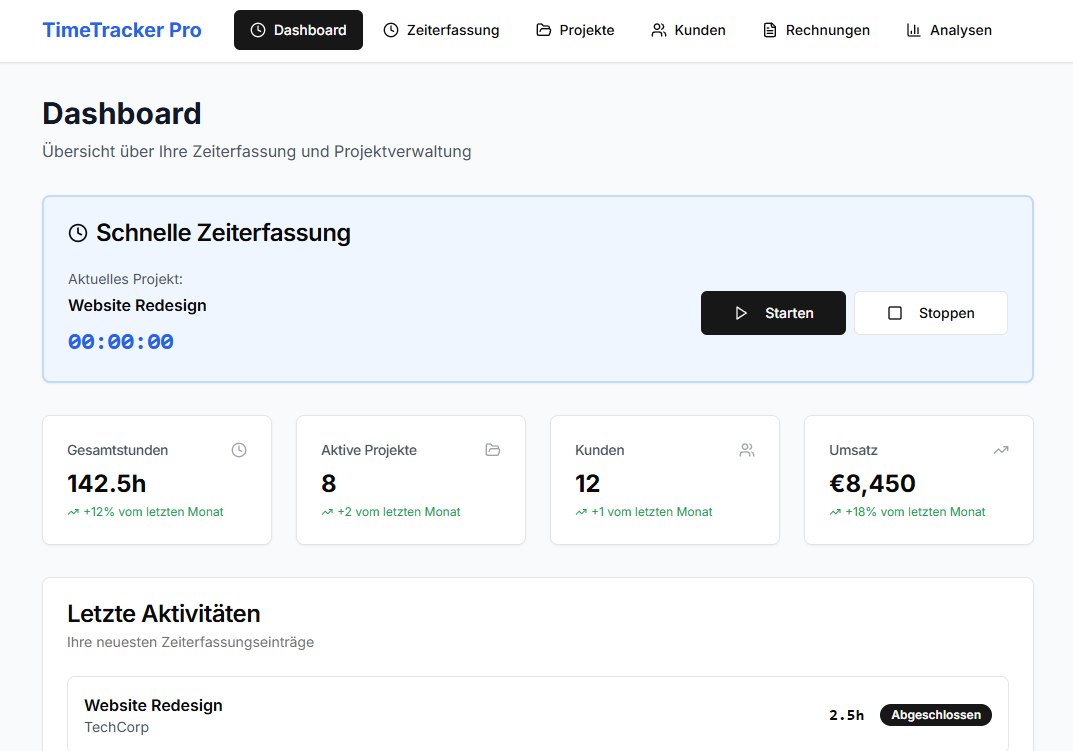Screen dimensions: 1073x751
Task: Click the +12% vom letzten Monat text
Action: coord(153,512)
